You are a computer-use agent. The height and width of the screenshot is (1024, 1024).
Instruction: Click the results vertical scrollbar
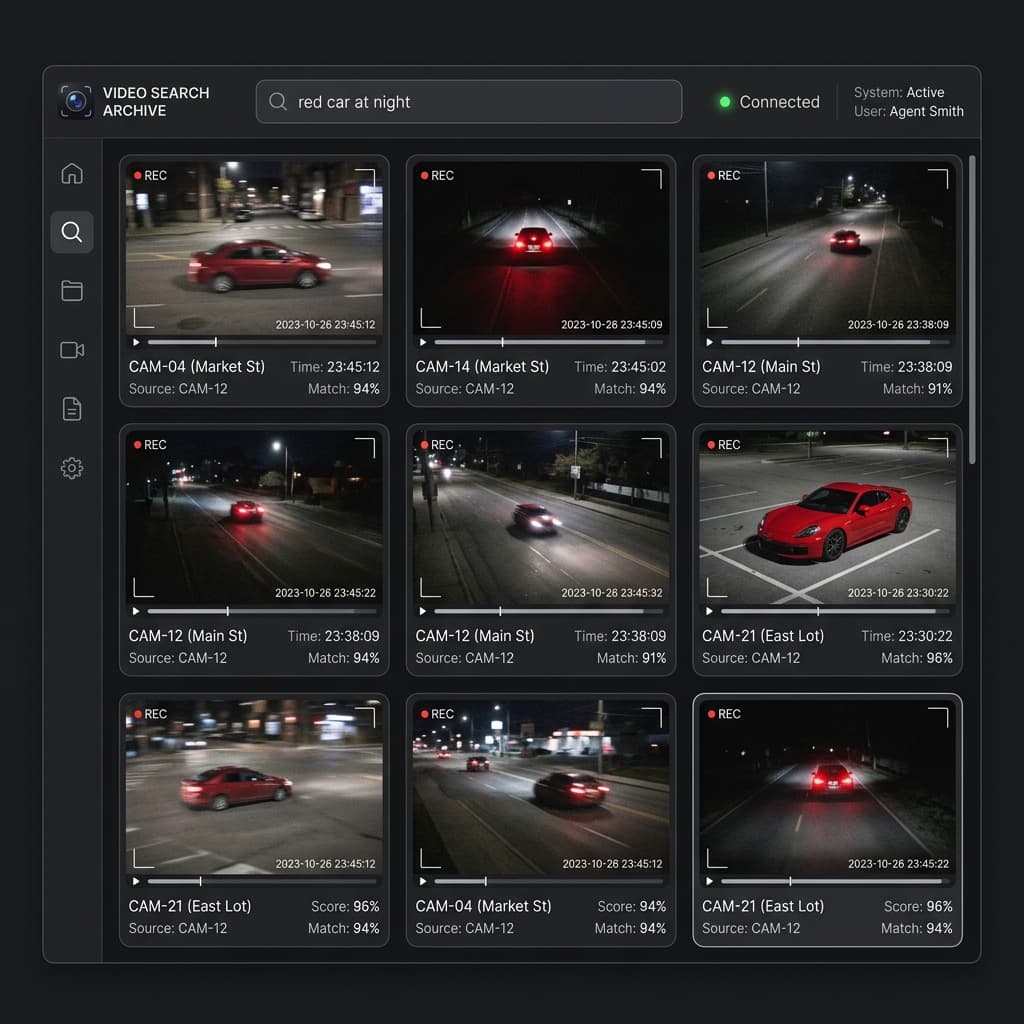coord(972,310)
